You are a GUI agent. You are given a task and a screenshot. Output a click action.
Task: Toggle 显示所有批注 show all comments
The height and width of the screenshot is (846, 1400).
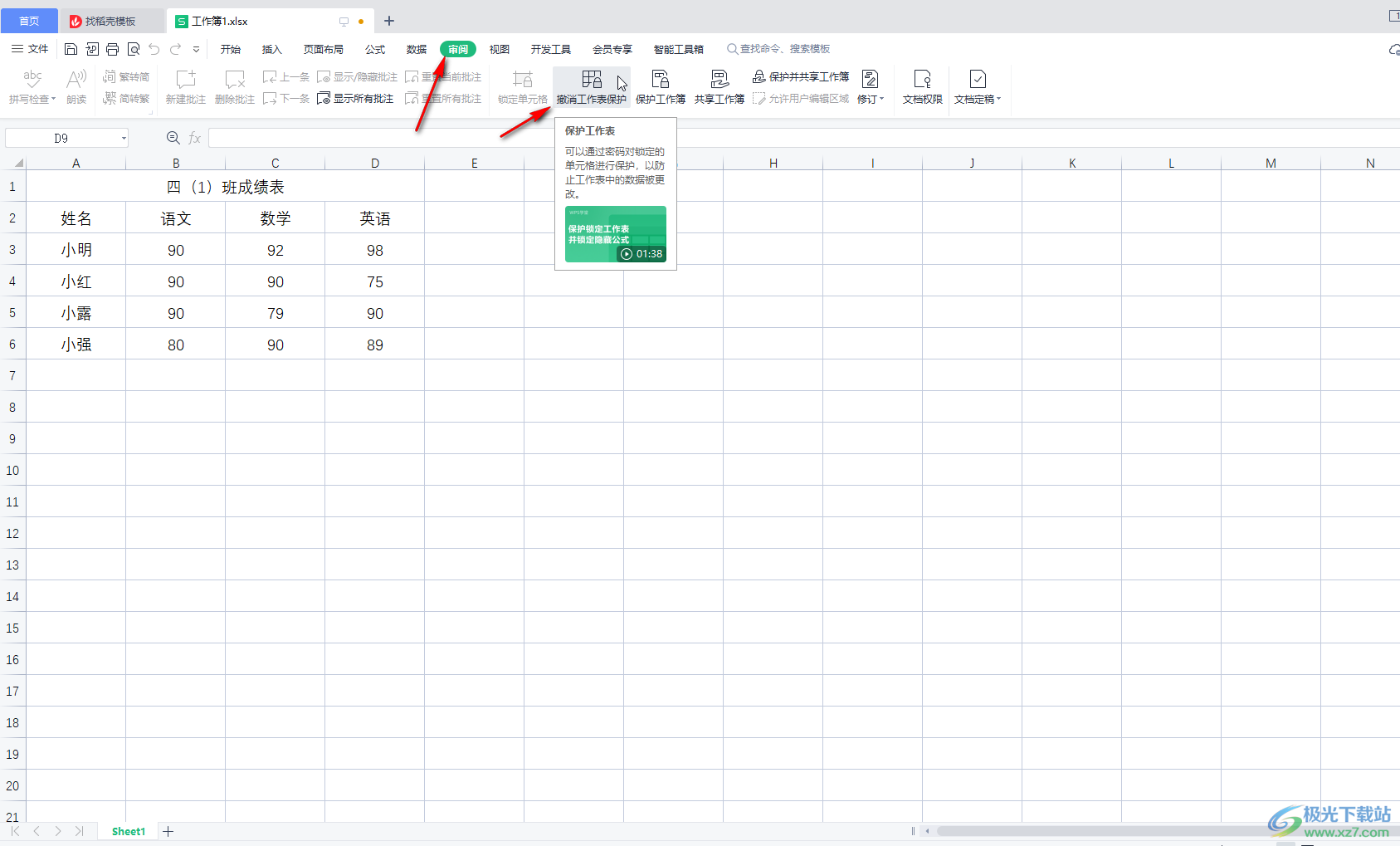click(x=355, y=98)
